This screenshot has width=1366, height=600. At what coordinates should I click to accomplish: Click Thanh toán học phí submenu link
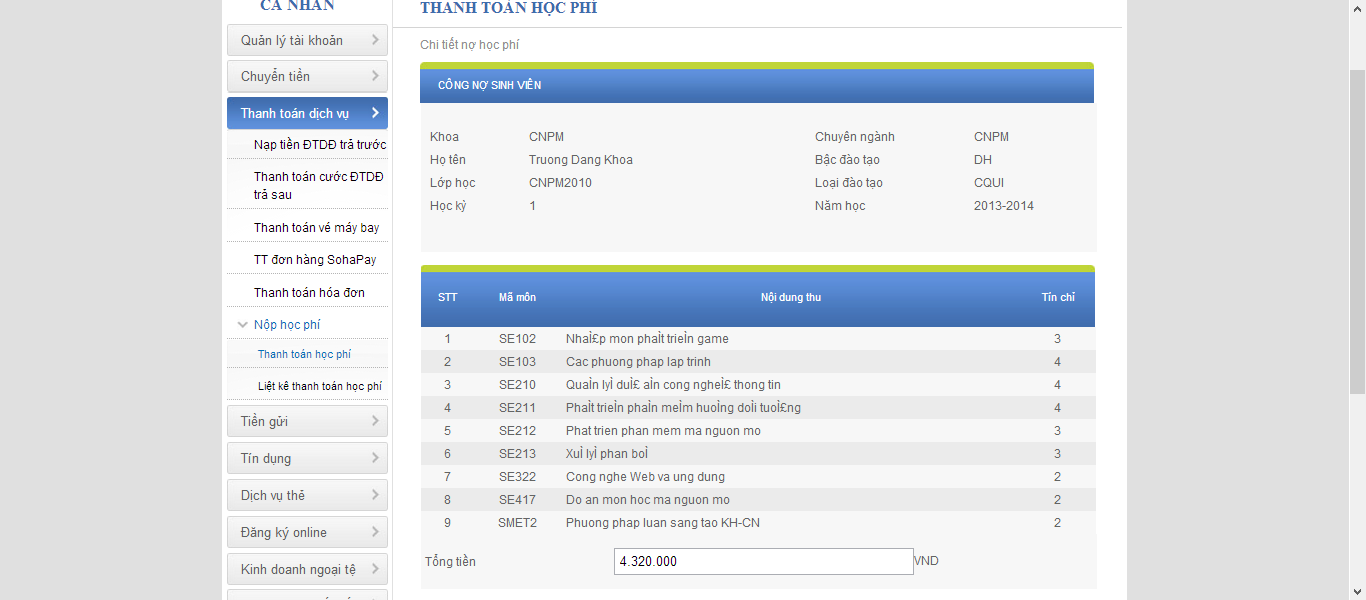304,355
